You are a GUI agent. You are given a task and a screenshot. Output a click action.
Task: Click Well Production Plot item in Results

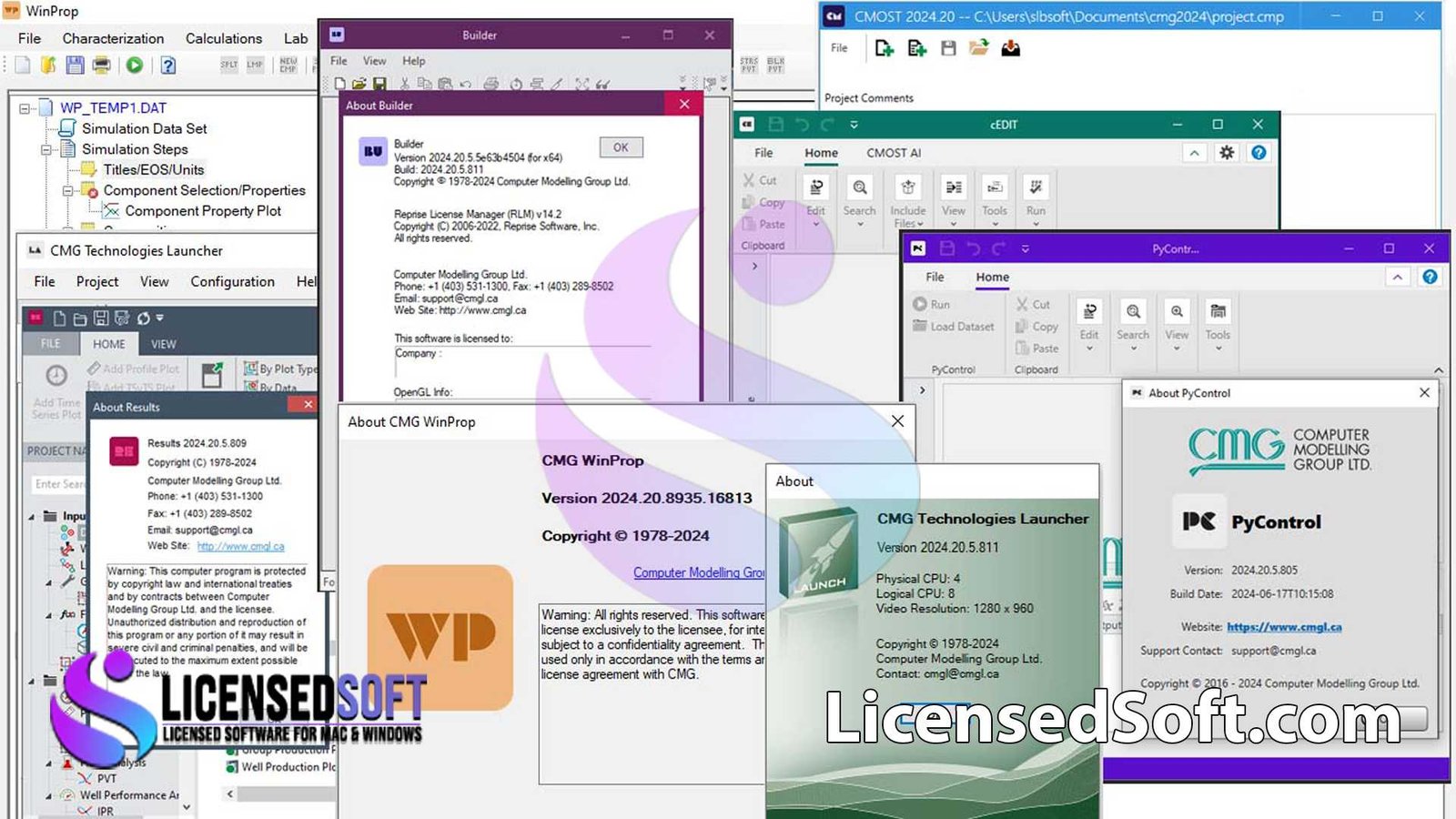288,767
